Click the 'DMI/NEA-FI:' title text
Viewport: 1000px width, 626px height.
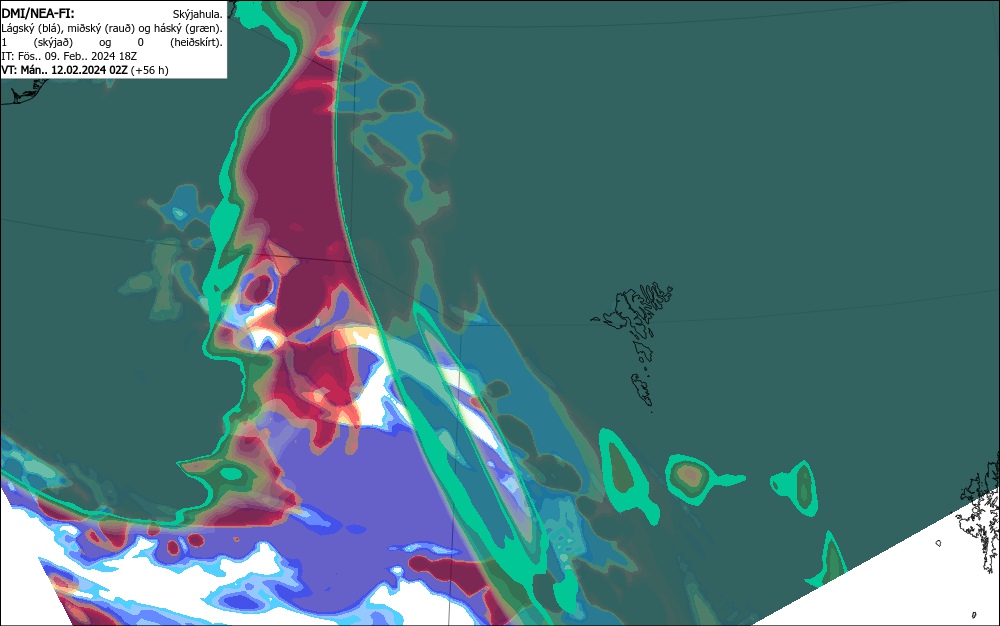38,13
